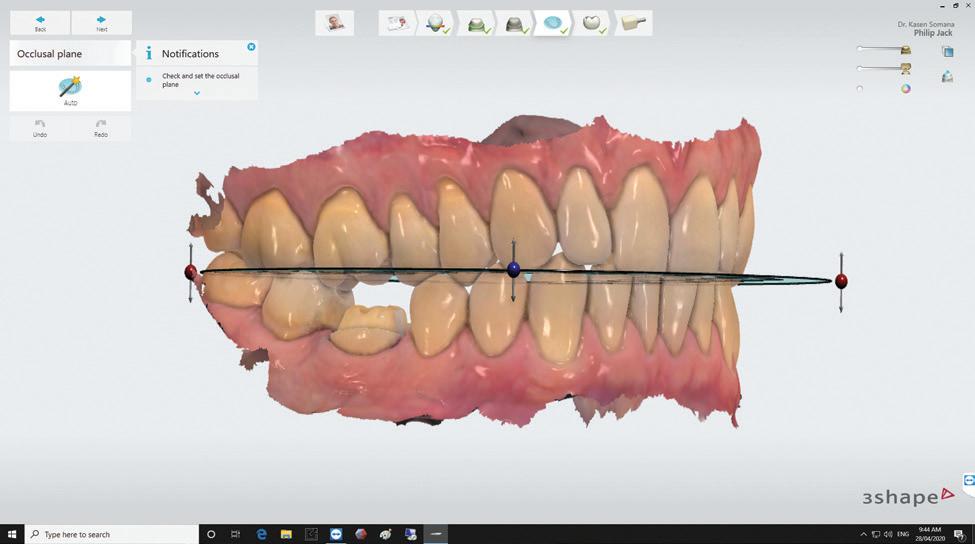Open the scan alignment globe step
The width and height of the screenshot is (975, 544).
(436, 23)
